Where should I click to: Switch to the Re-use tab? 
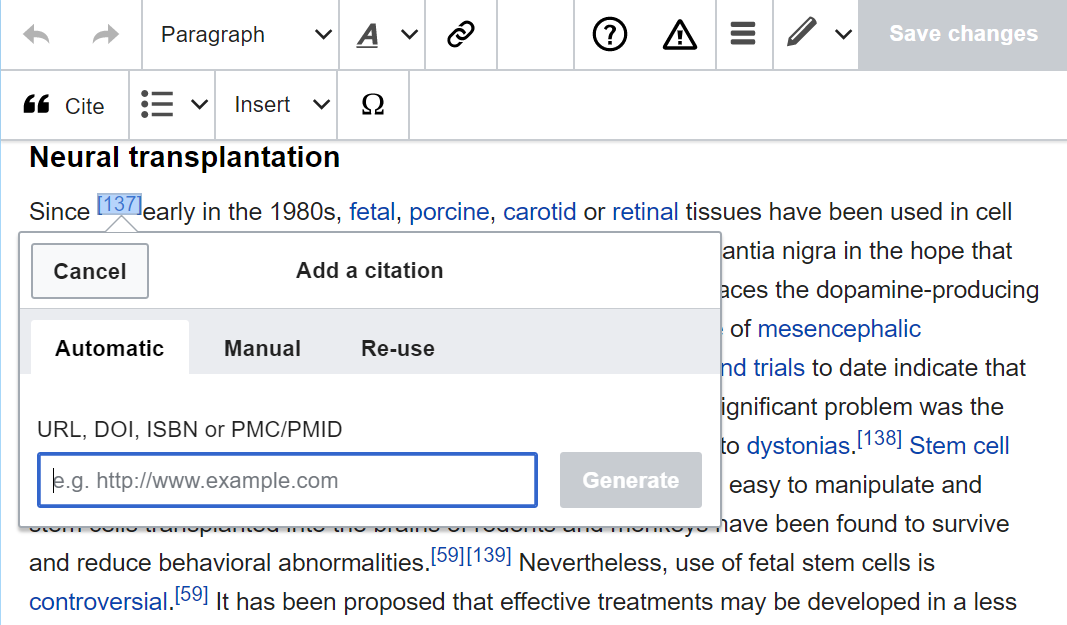coord(397,348)
